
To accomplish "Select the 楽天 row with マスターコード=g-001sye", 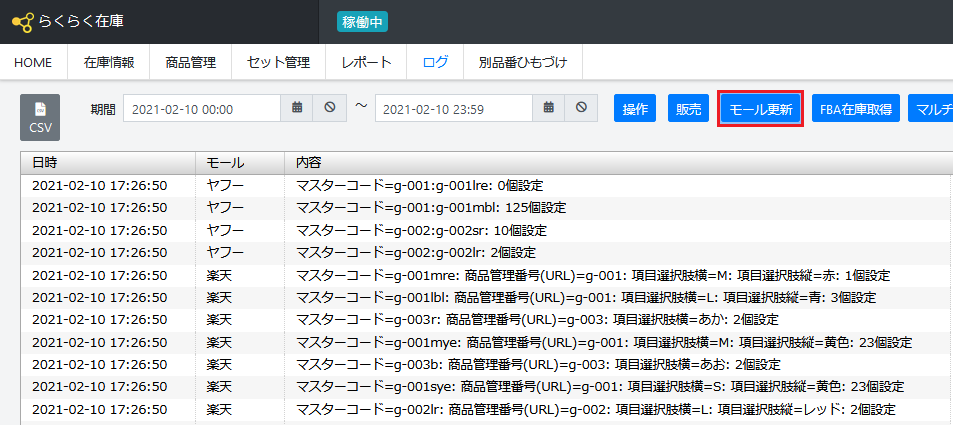I will pos(486,387).
